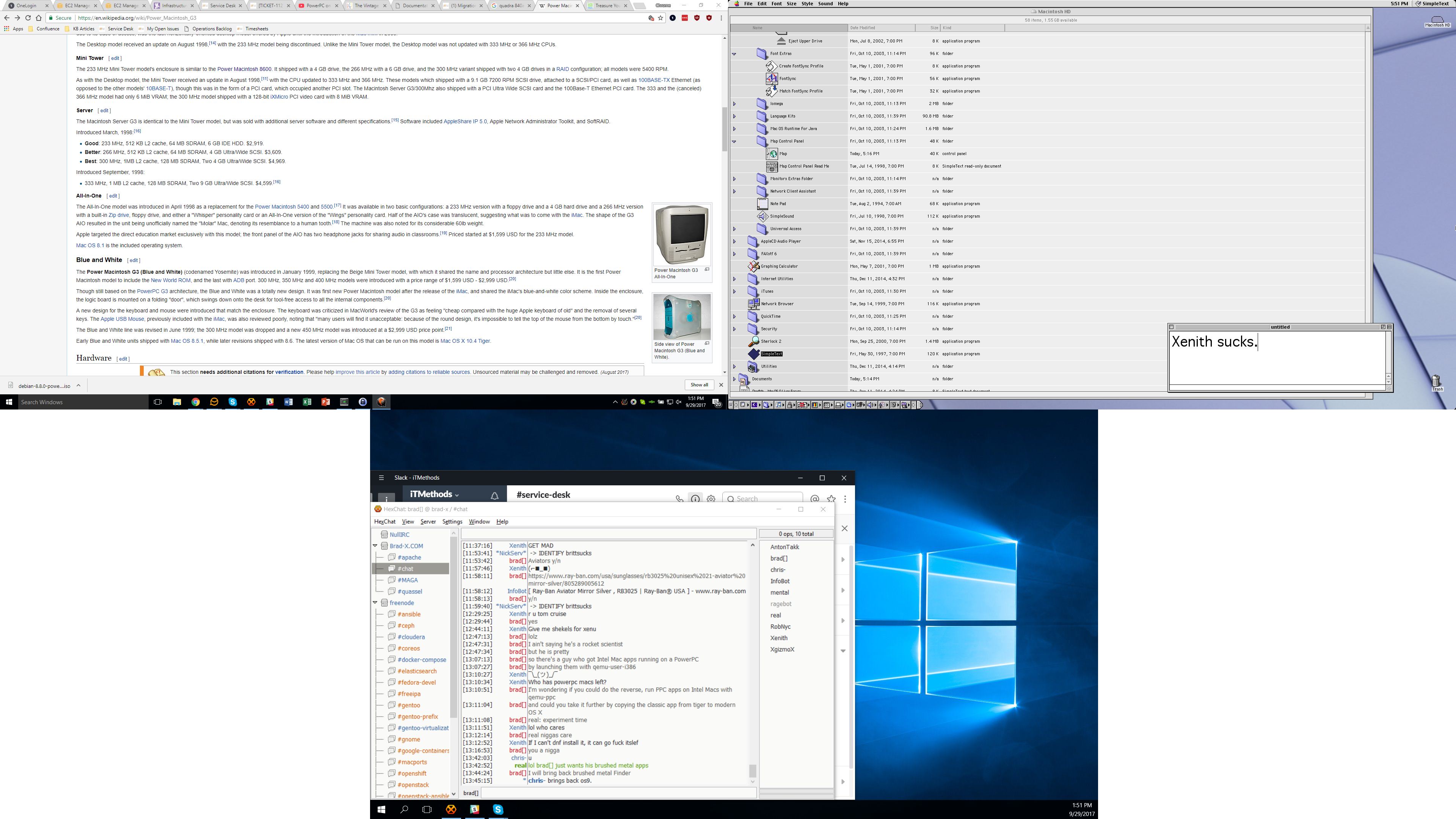Viewport: 1456px width, 819px height.
Task: Open Slack channel settings gear
Action: (711, 499)
